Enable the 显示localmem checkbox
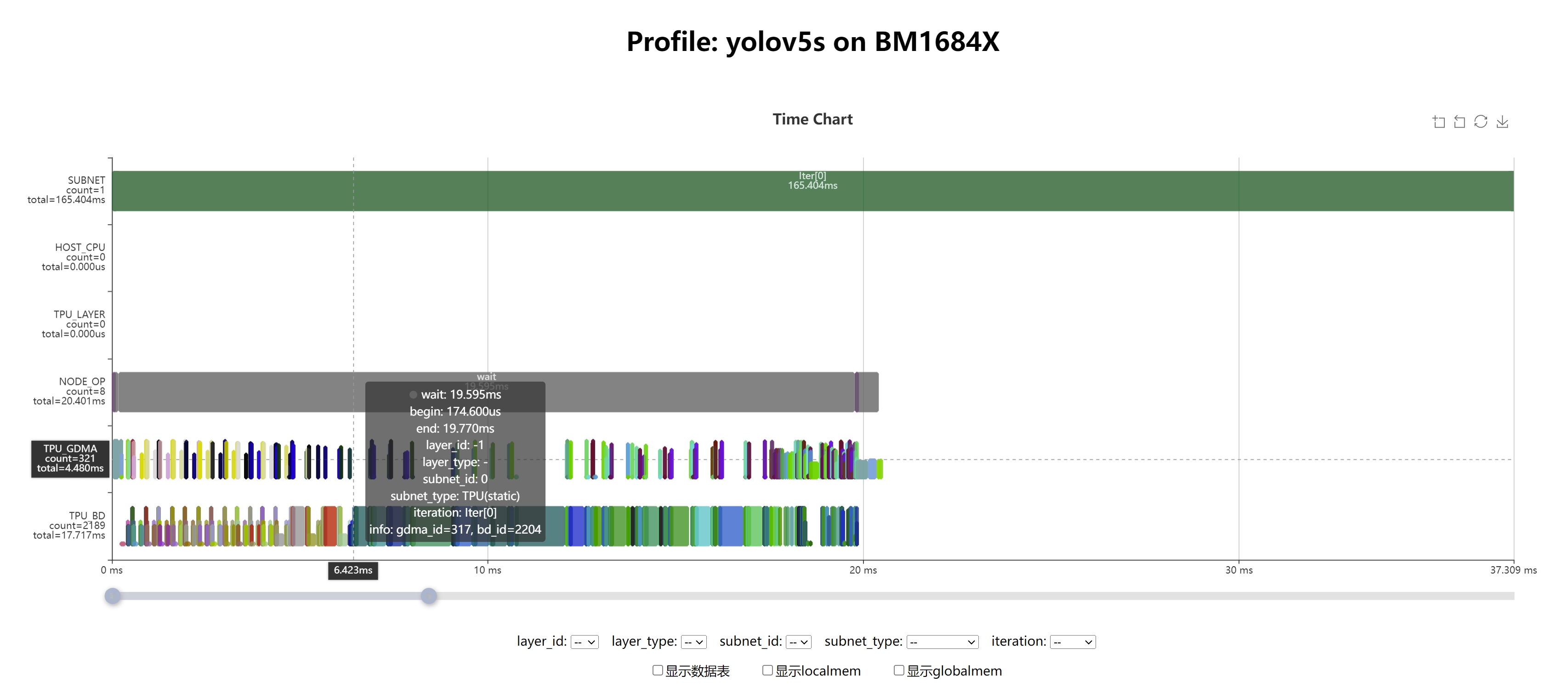Viewport: 1568px width, 687px height. (767, 670)
